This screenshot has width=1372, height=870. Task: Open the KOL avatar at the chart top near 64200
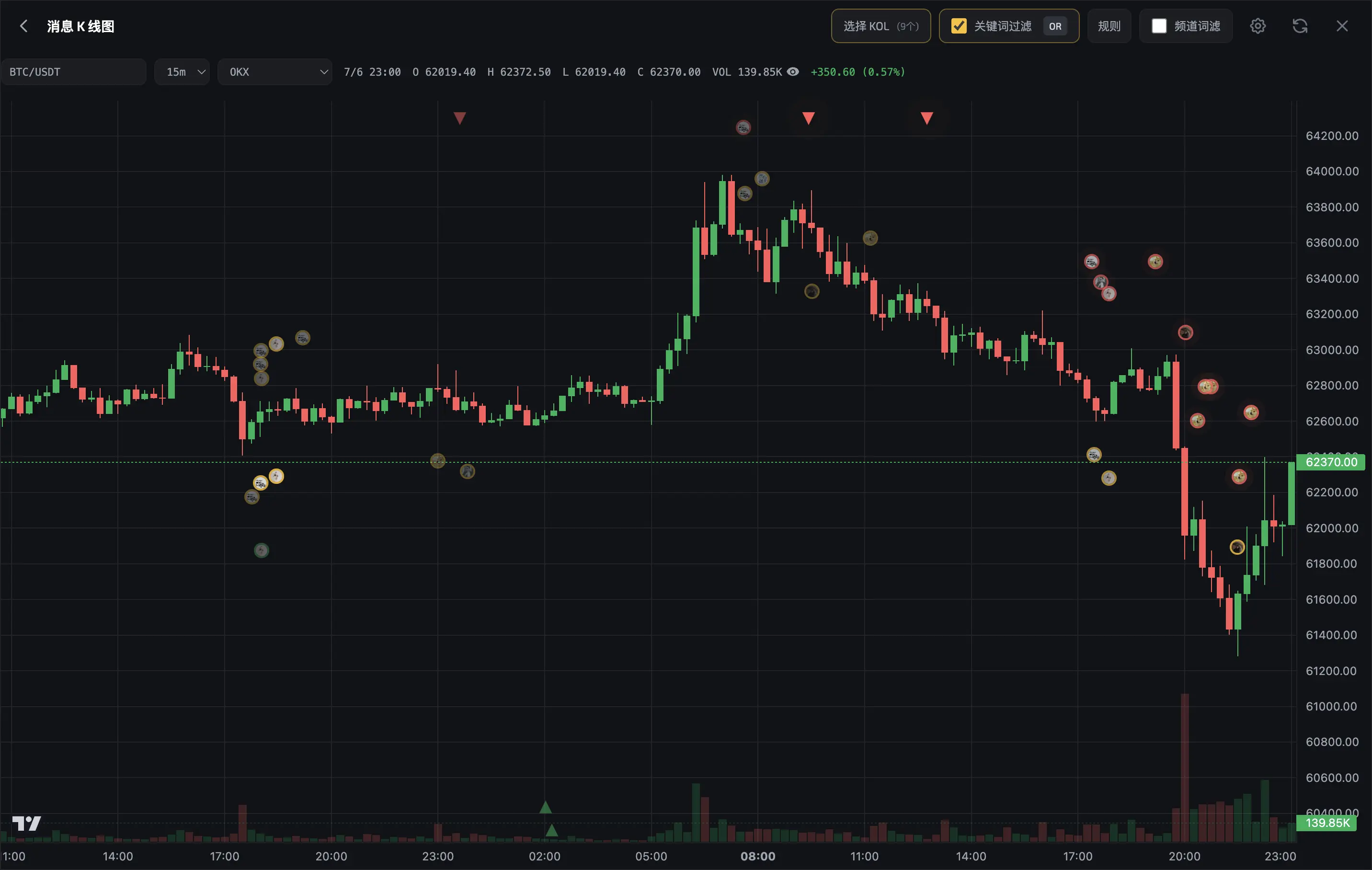743,127
